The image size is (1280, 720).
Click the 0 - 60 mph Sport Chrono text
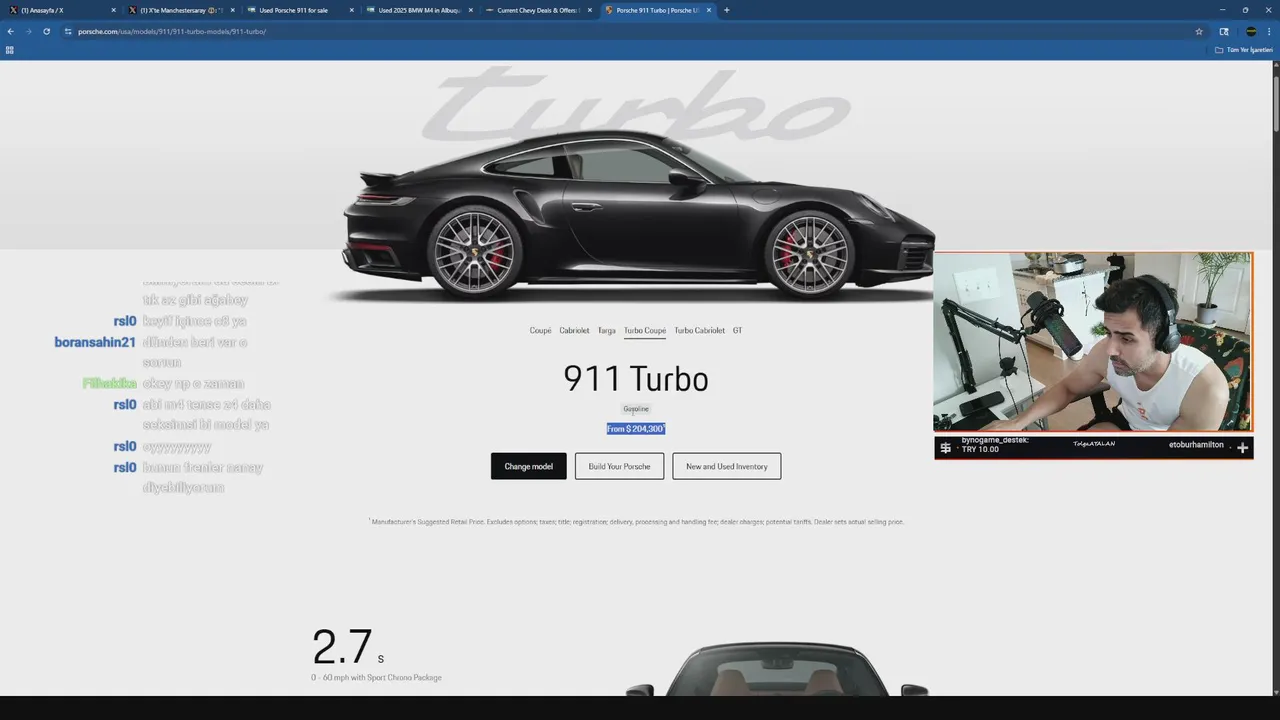click(376, 678)
